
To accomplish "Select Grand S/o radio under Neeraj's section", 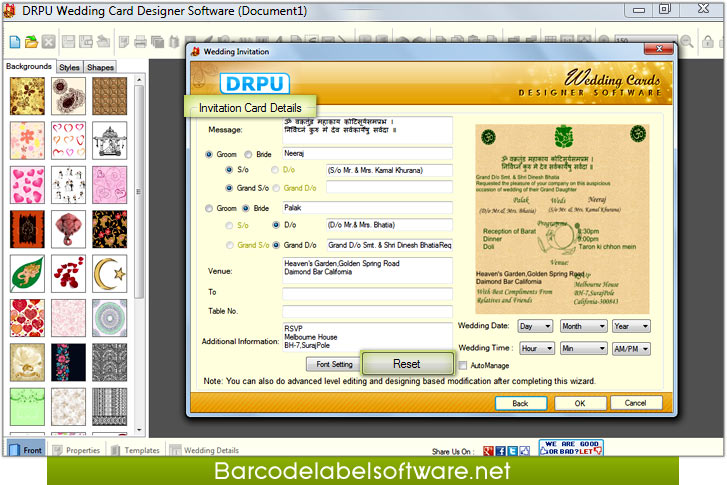I will 229,188.
